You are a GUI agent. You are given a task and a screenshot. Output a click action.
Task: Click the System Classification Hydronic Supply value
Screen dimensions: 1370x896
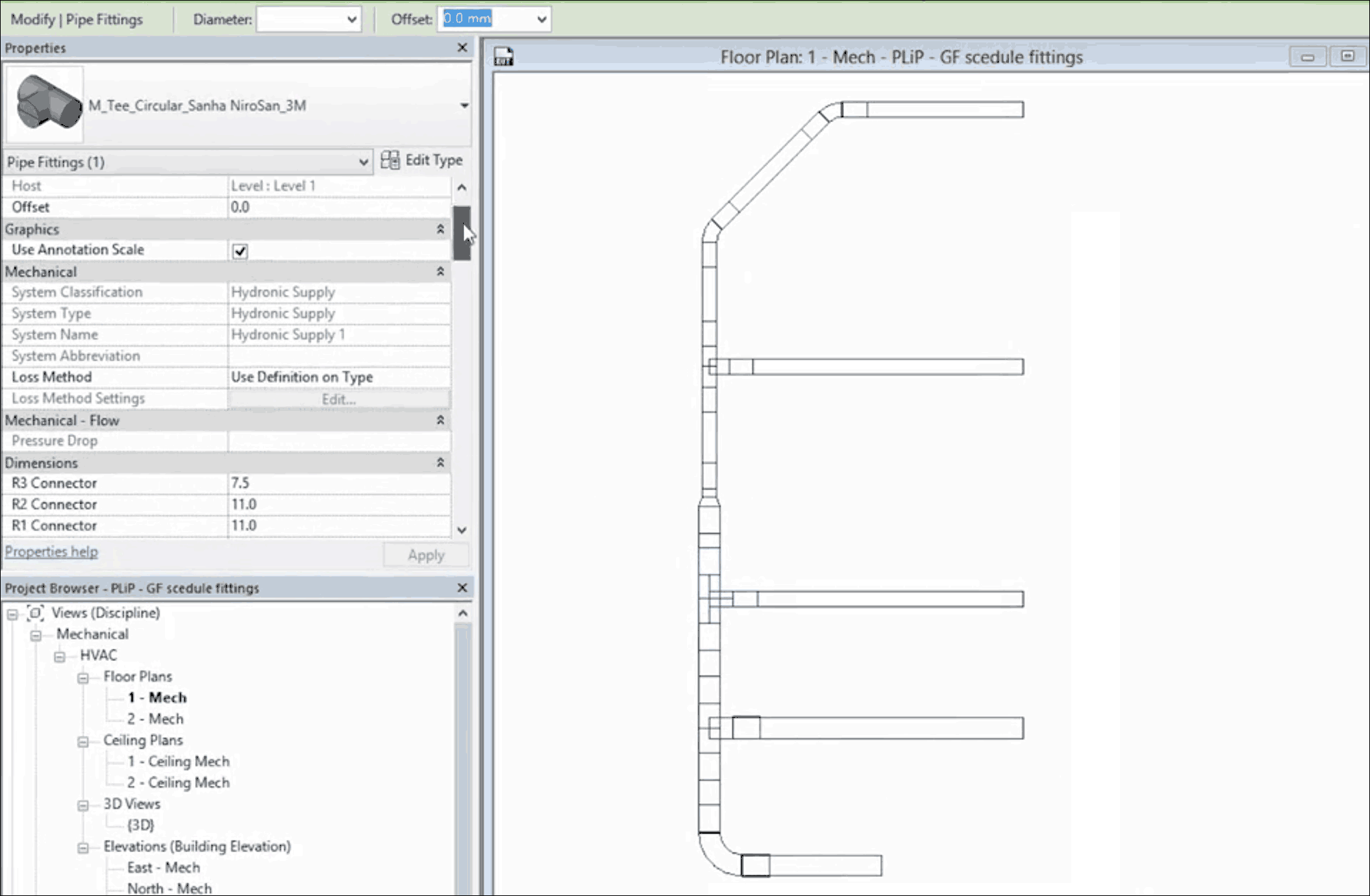[x=339, y=292]
